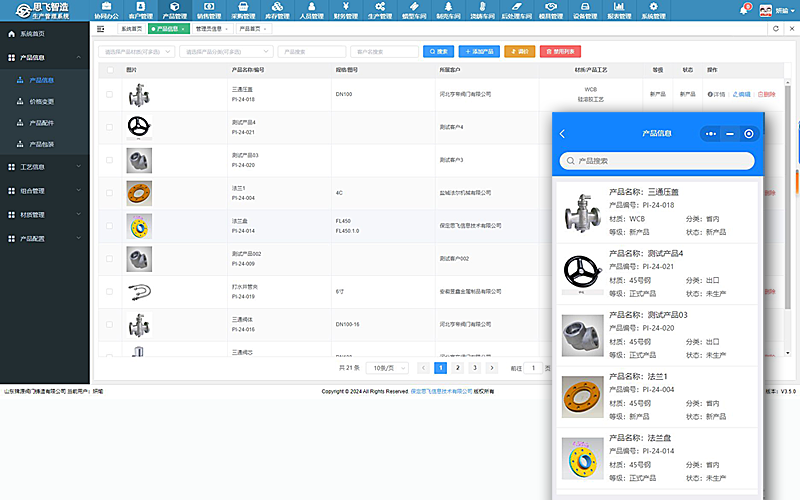This screenshot has width=800, height=500.
Task: Click back arrow in mobile 产品信息 panel
Action: tap(562, 133)
